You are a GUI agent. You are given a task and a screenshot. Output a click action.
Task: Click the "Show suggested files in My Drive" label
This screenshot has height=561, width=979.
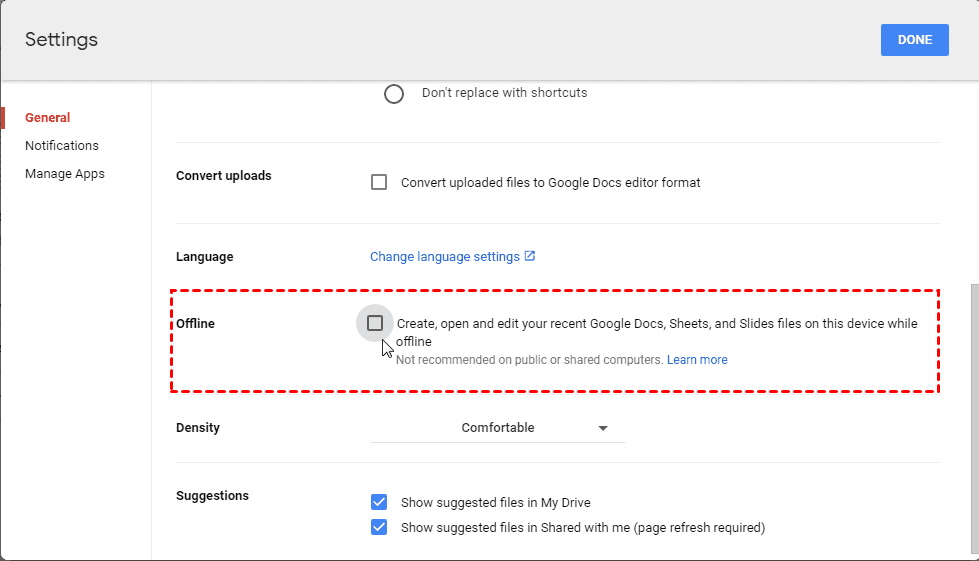click(x=502, y=503)
